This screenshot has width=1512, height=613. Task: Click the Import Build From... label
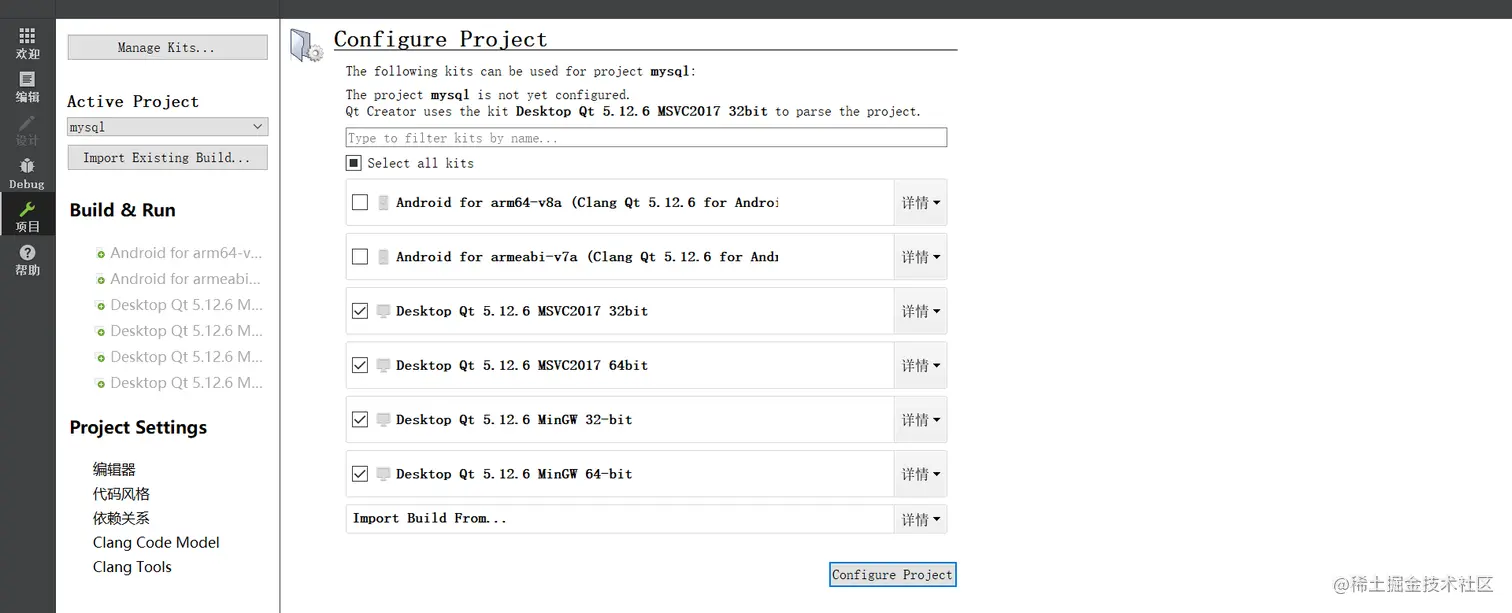(x=430, y=518)
